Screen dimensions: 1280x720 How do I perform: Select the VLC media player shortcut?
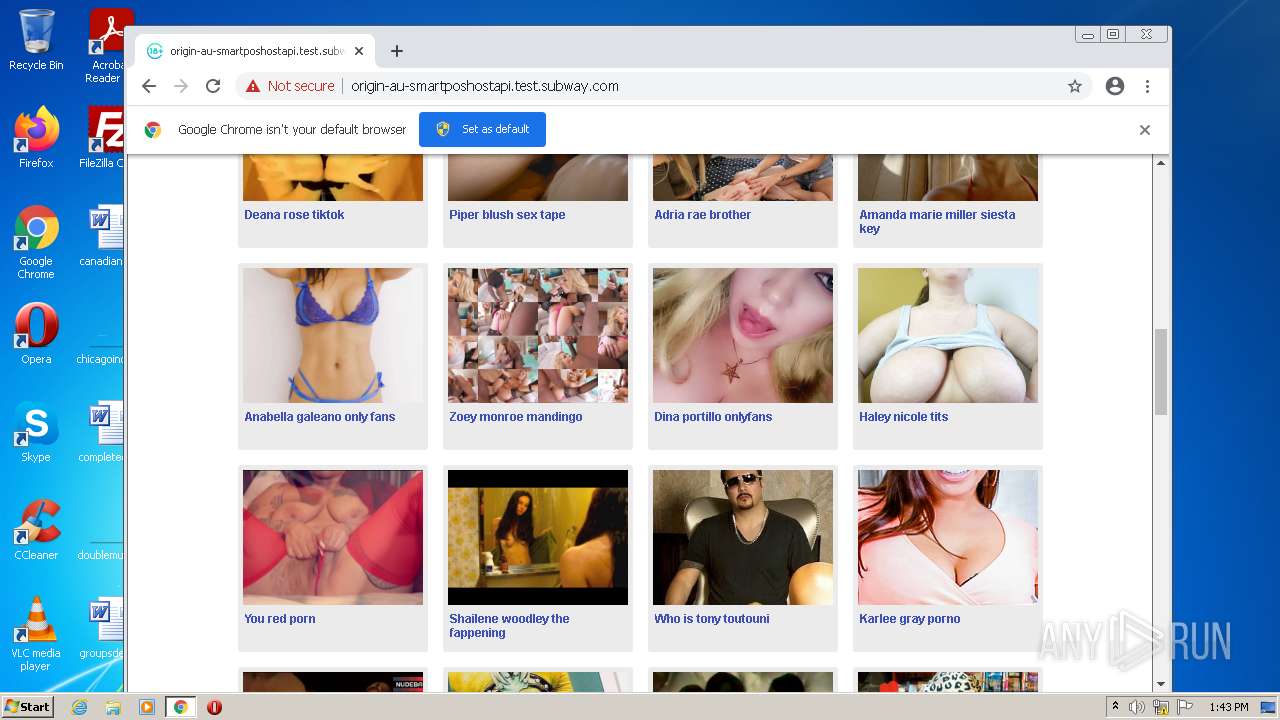coord(36,634)
